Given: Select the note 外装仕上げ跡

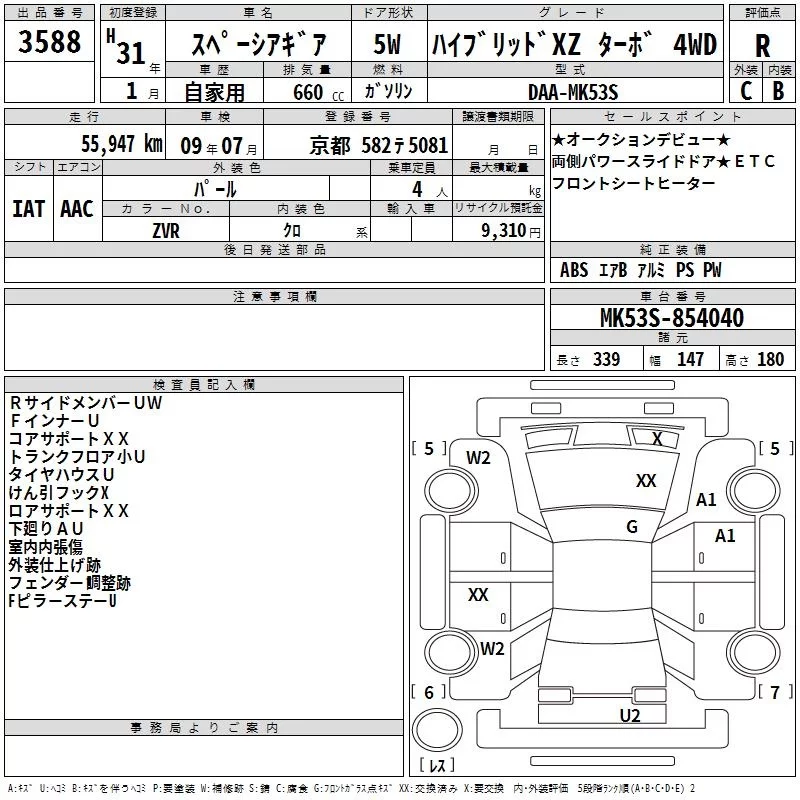Looking at the screenshot, I should (55, 565).
